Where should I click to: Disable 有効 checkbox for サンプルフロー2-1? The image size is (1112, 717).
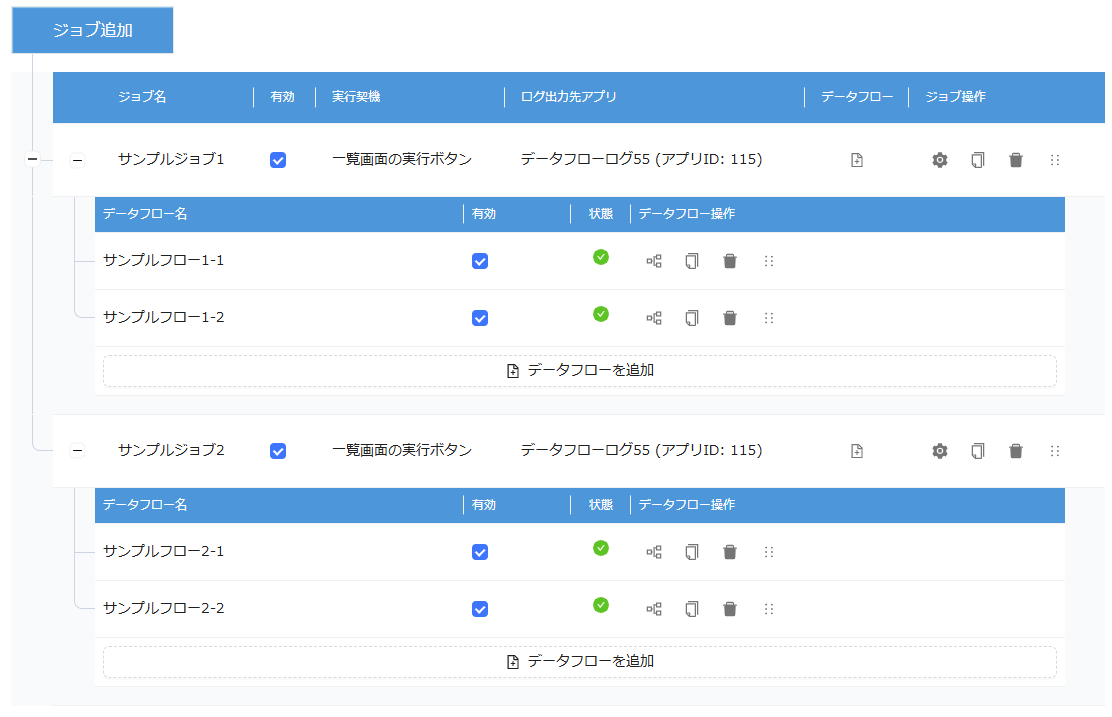pyautogui.click(x=480, y=552)
